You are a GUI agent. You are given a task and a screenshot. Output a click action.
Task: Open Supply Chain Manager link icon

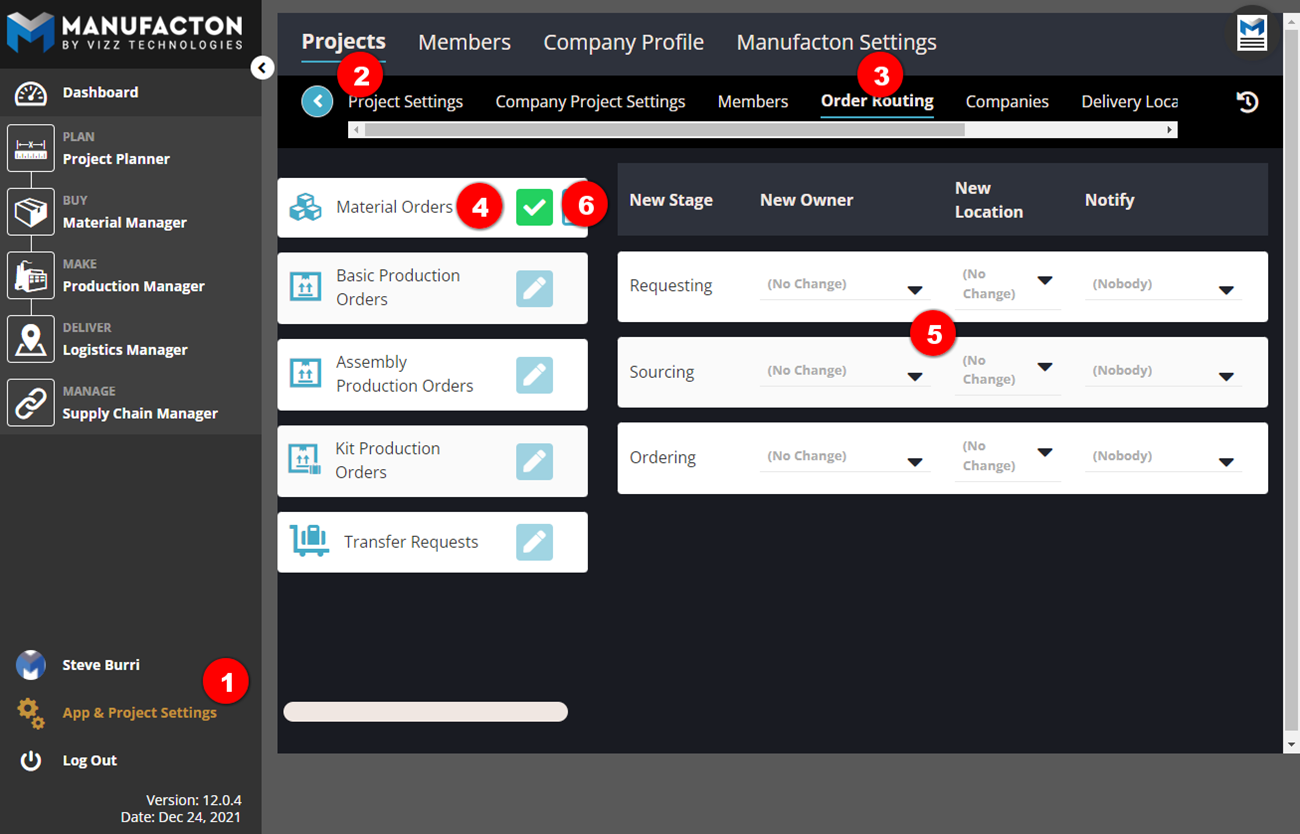[x=31, y=403]
